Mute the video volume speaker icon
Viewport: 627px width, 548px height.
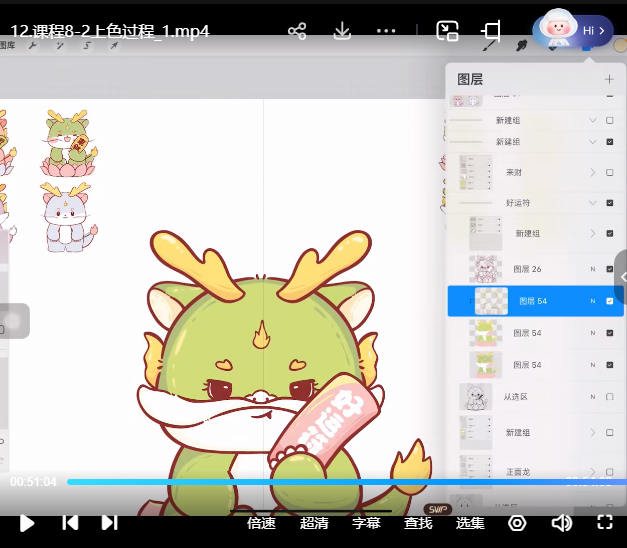point(561,522)
